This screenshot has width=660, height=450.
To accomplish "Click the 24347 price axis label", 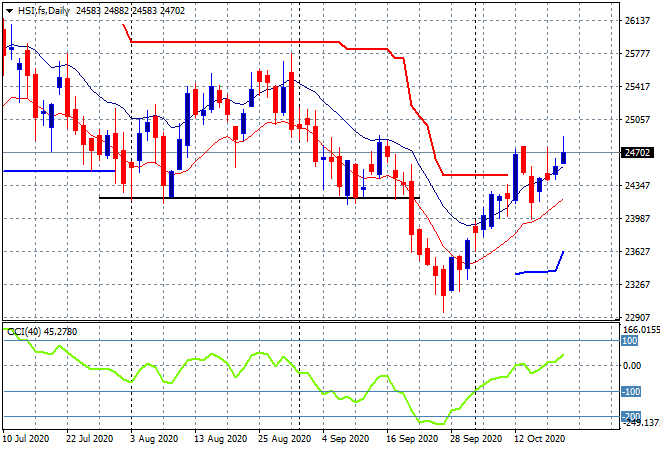I will (638, 185).
